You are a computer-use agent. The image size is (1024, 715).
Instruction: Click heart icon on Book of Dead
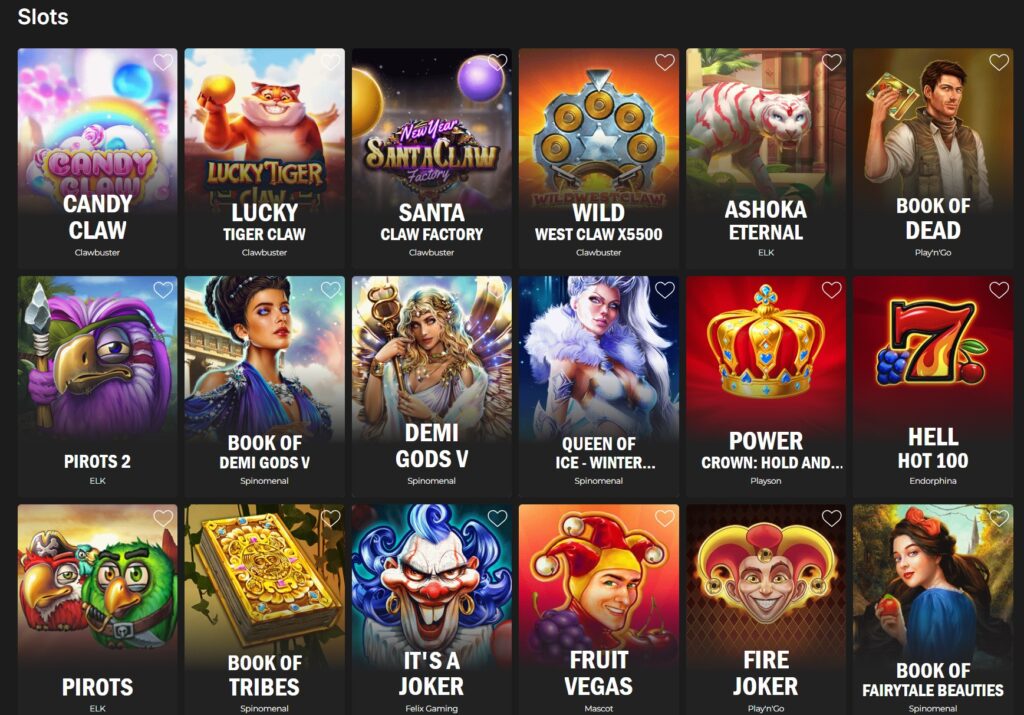coord(999,62)
